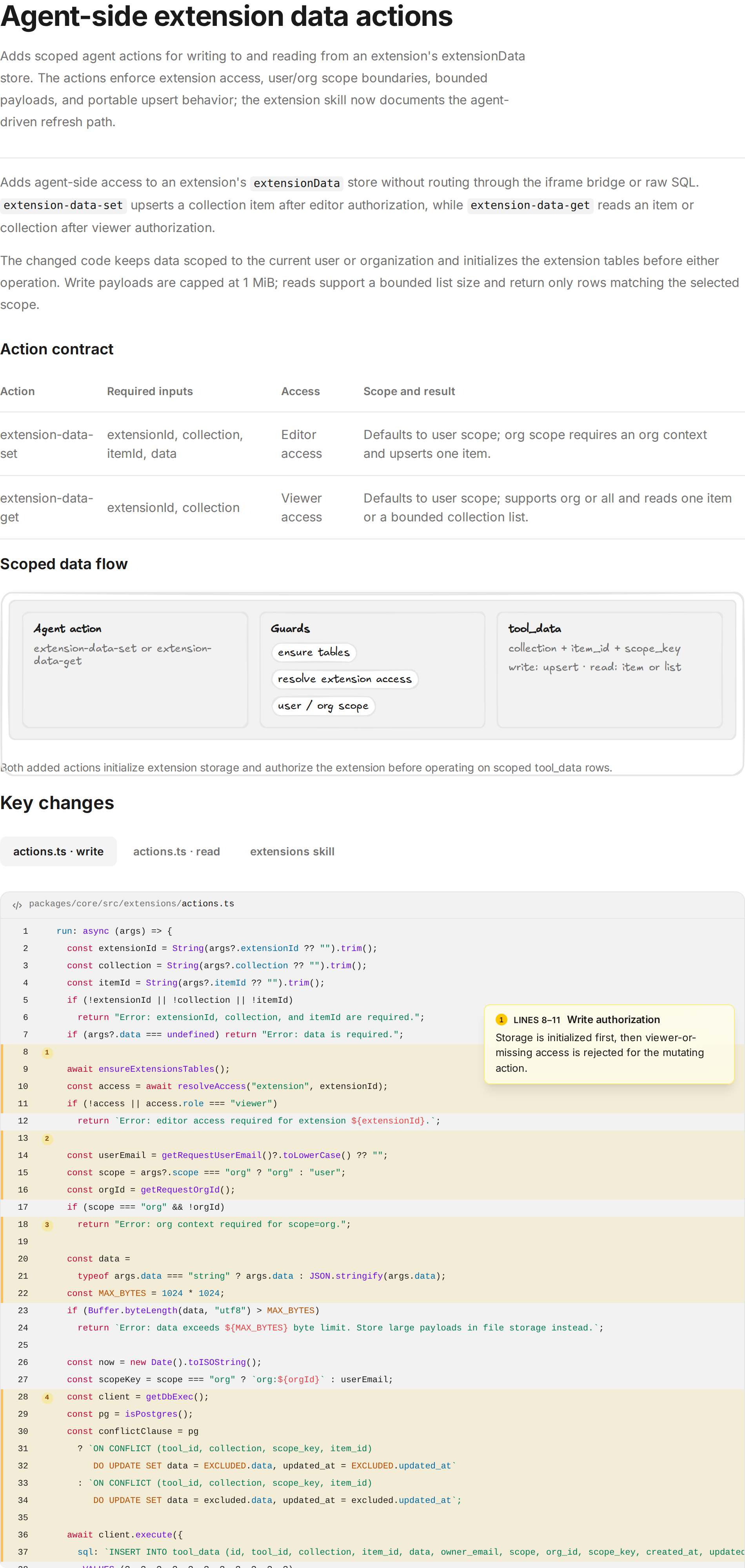Screen dimensions: 745x1568
Task: Open the extensions skill tab
Action: [x=292, y=851]
